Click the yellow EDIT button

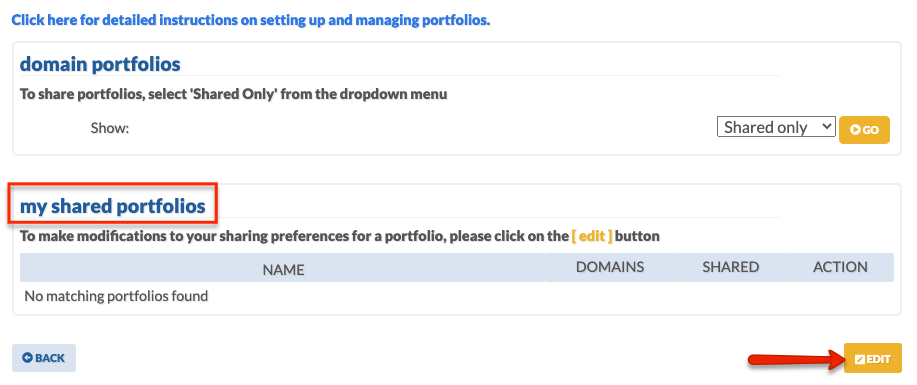[x=873, y=358]
